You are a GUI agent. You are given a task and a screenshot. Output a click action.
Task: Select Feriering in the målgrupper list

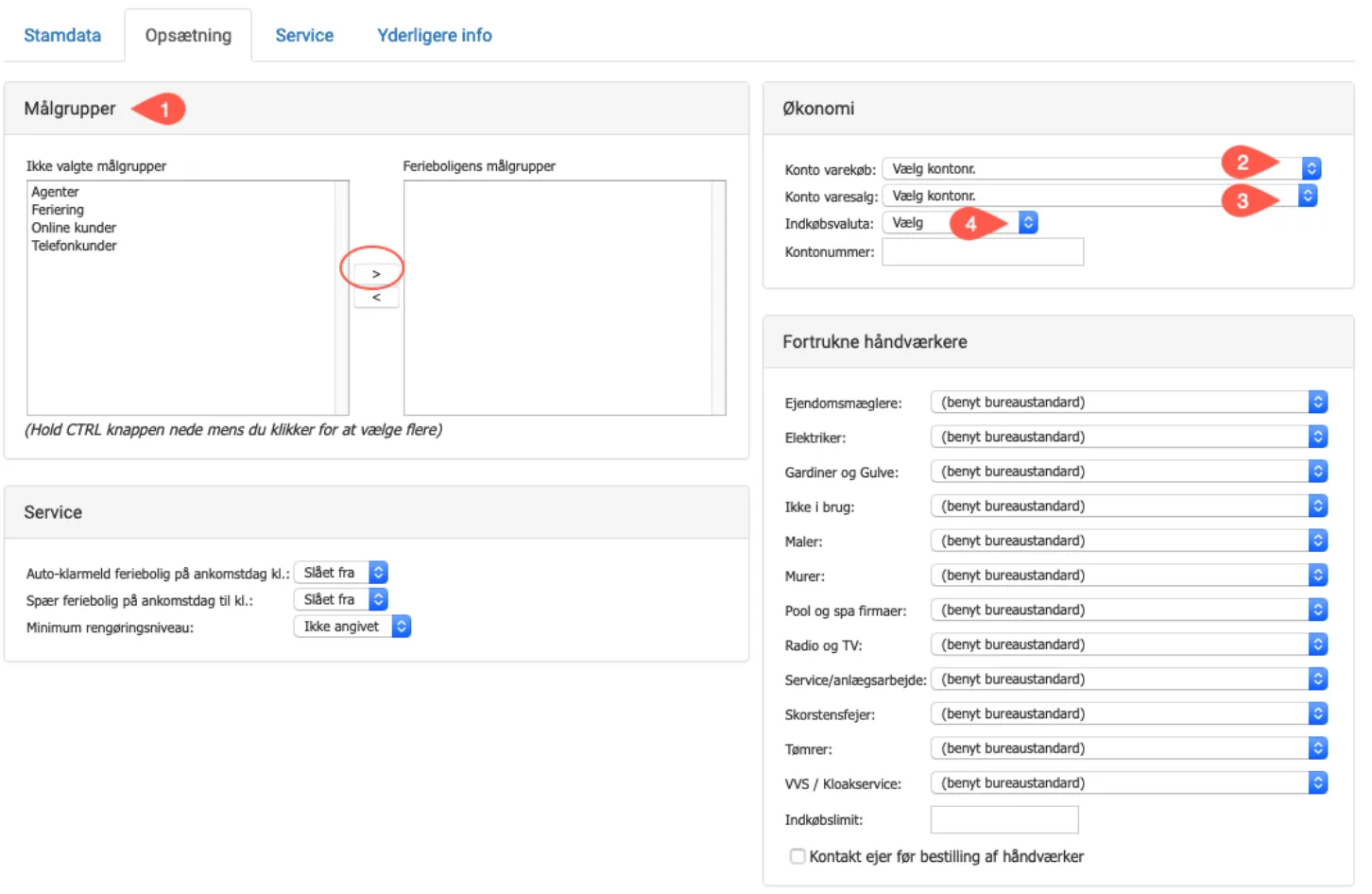coord(58,210)
